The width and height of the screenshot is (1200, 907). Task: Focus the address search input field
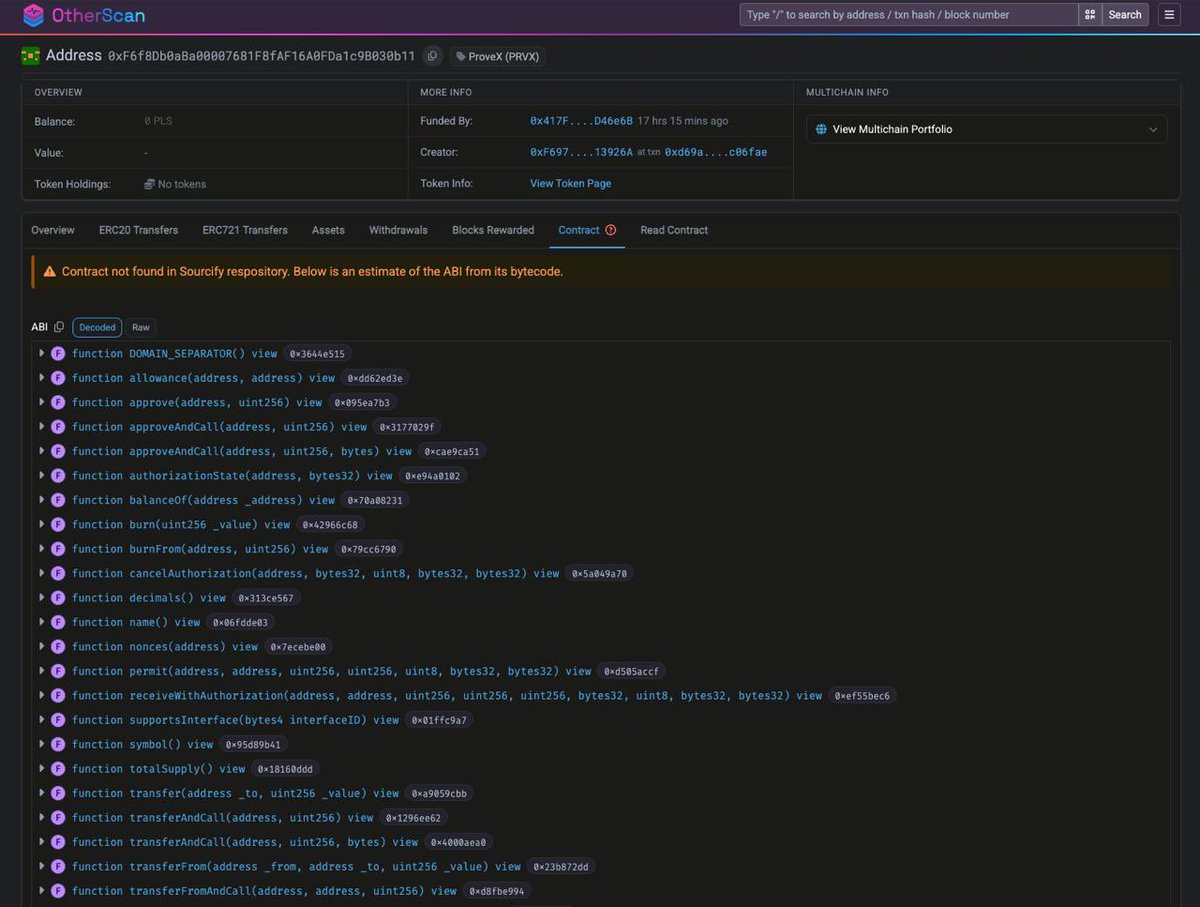point(909,15)
